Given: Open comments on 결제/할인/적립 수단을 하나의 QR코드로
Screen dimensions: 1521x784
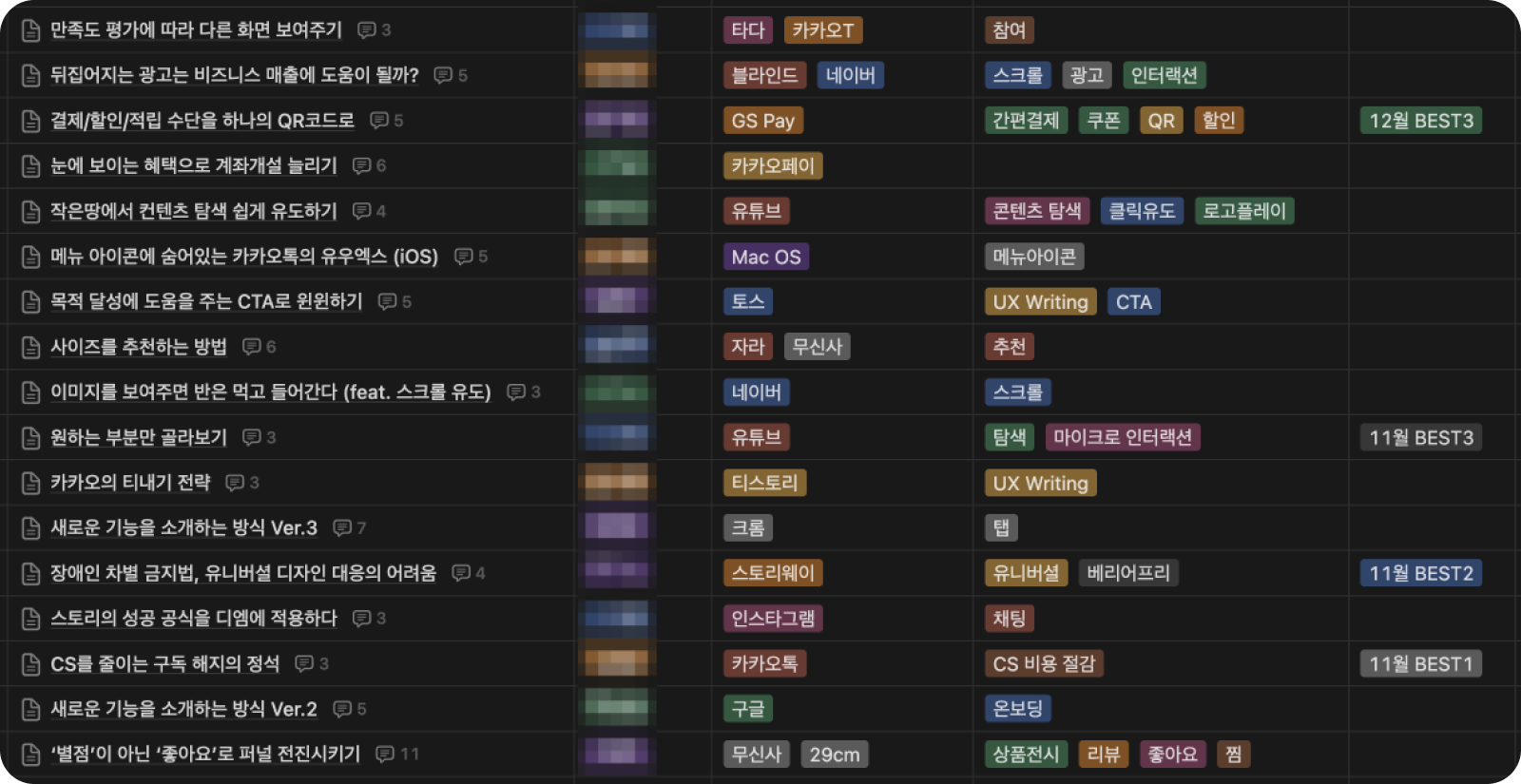Looking at the screenshot, I should 386,121.
